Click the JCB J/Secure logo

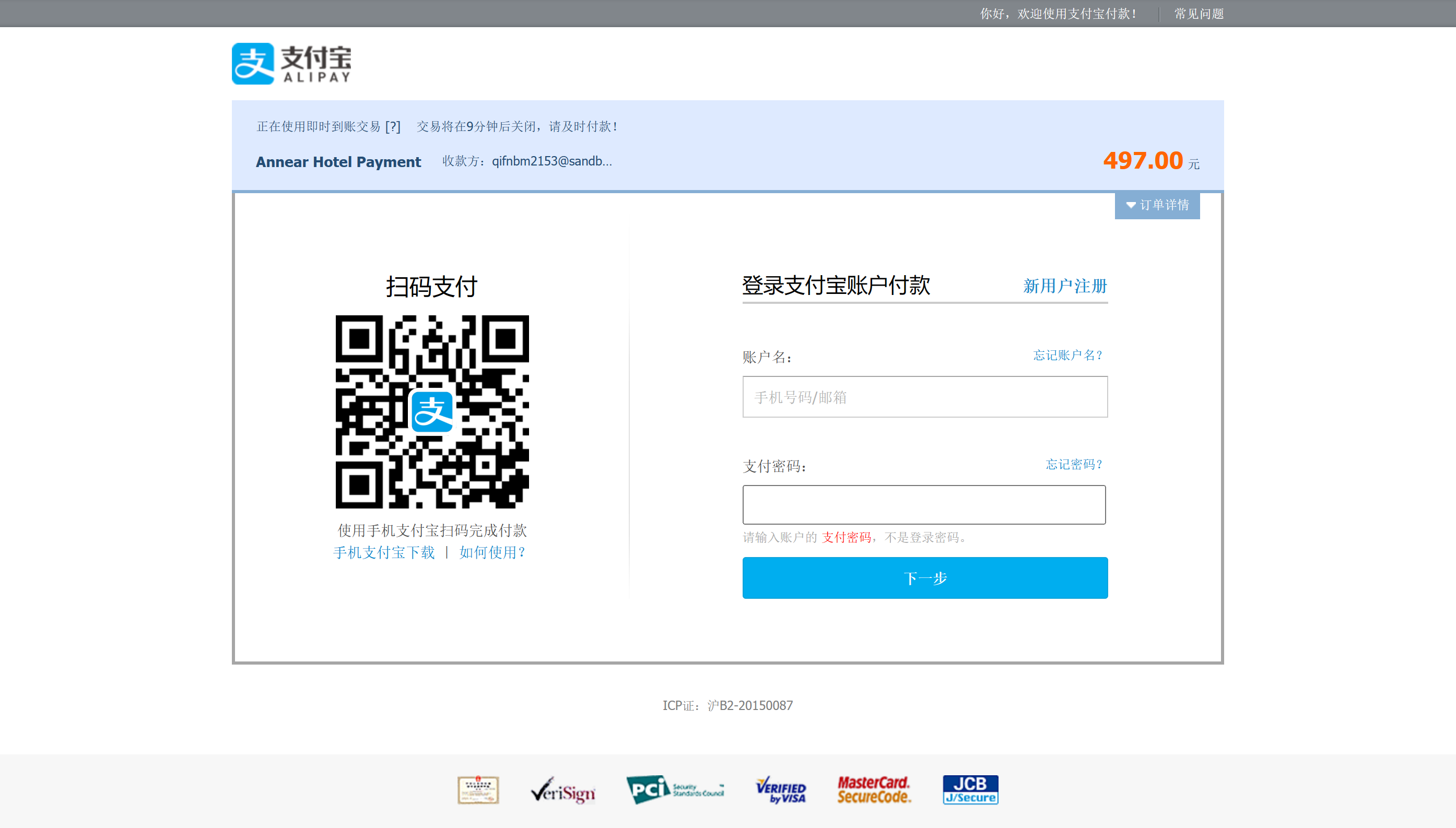pyautogui.click(x=970, y=790)
